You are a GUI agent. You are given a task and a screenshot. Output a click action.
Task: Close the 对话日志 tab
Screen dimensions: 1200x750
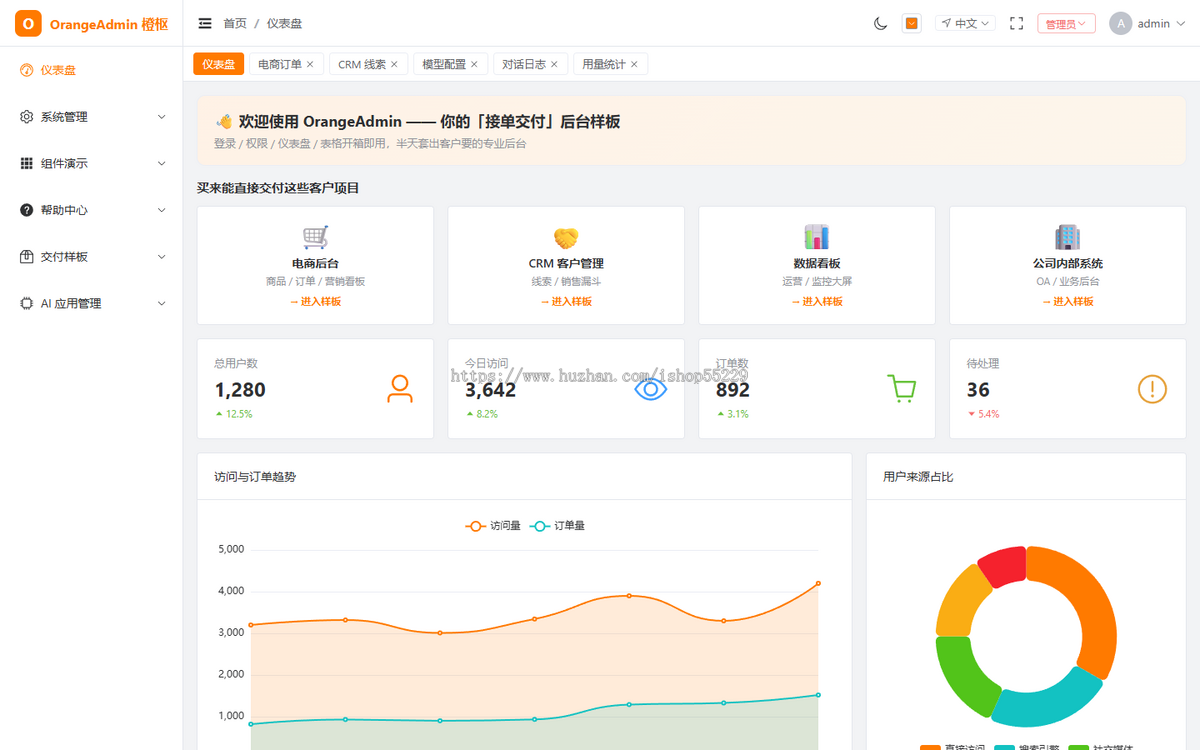coord(554,64)
